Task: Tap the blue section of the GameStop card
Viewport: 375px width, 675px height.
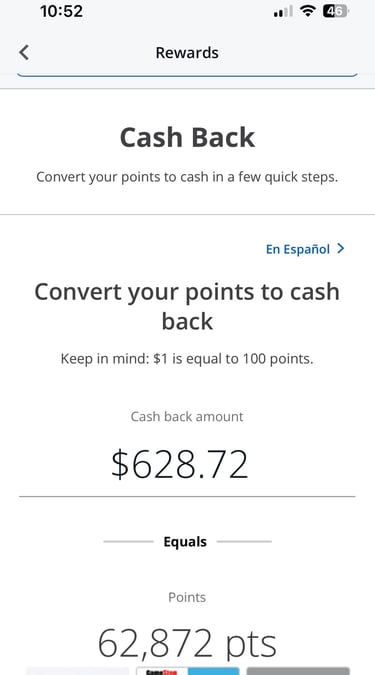Action: click(x=214, y=671)
